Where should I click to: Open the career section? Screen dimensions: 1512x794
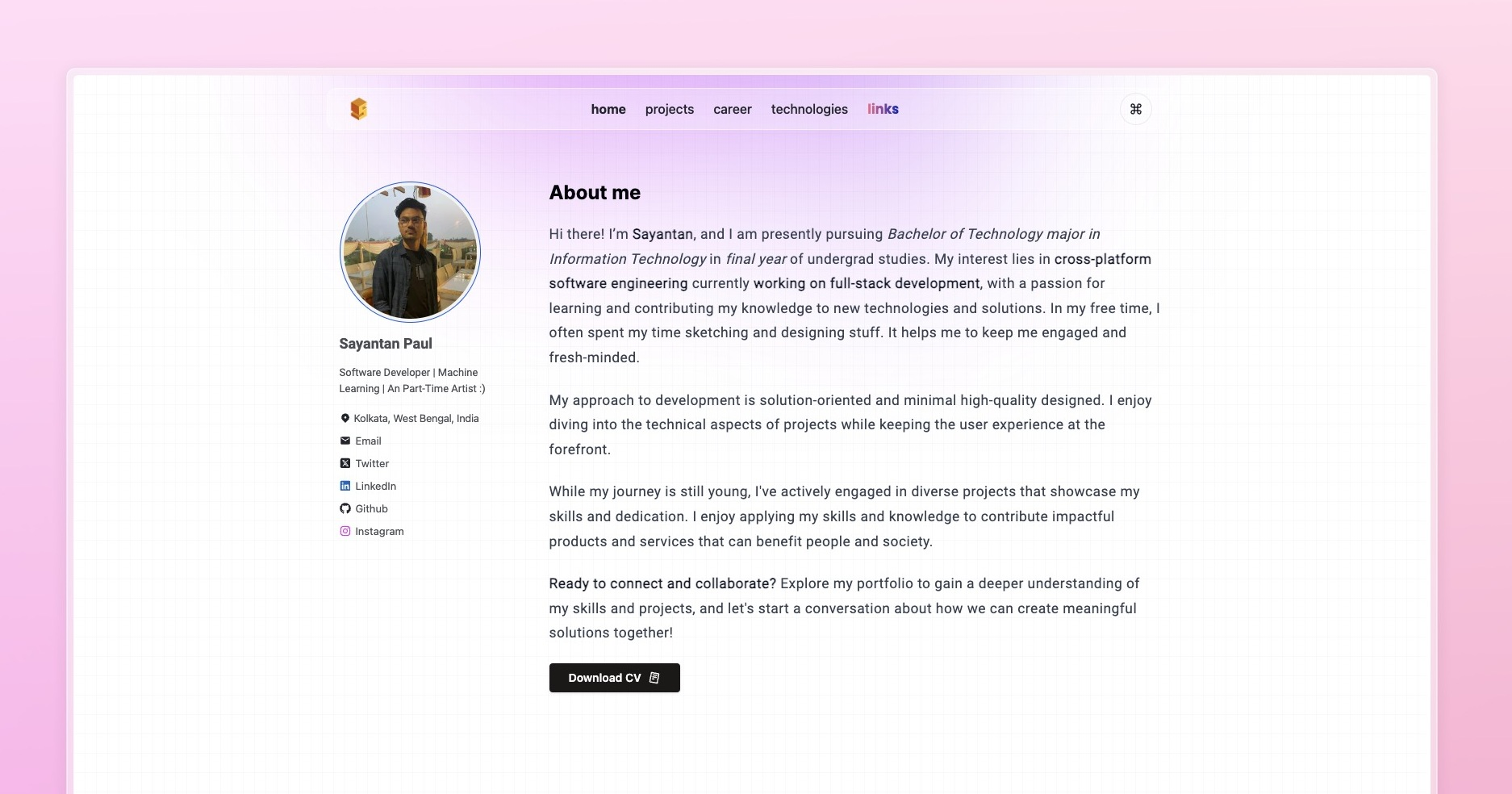pos(732,109)
